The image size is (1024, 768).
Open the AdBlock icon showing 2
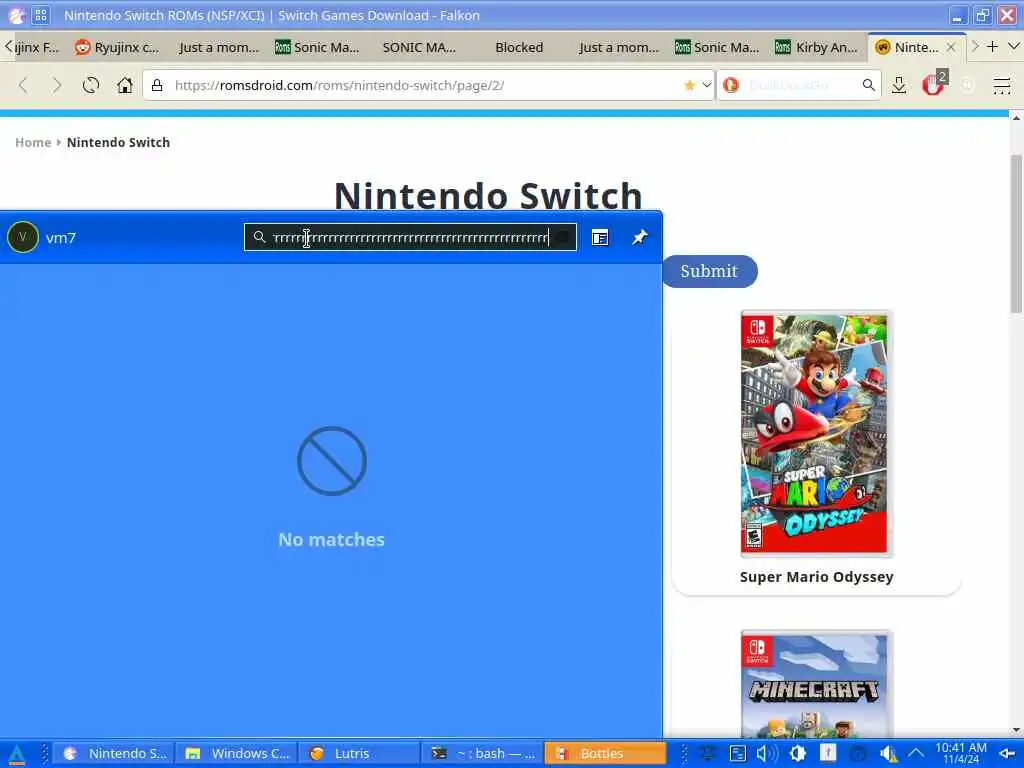coord(934,84)
